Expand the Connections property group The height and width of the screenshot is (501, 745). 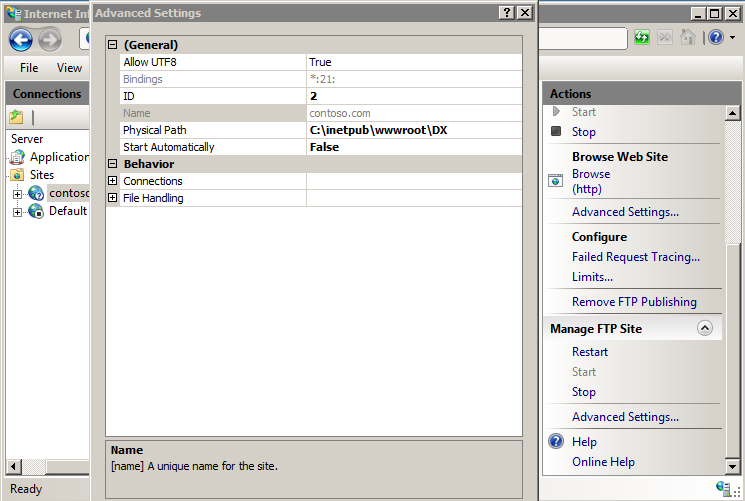coord(113,181)
